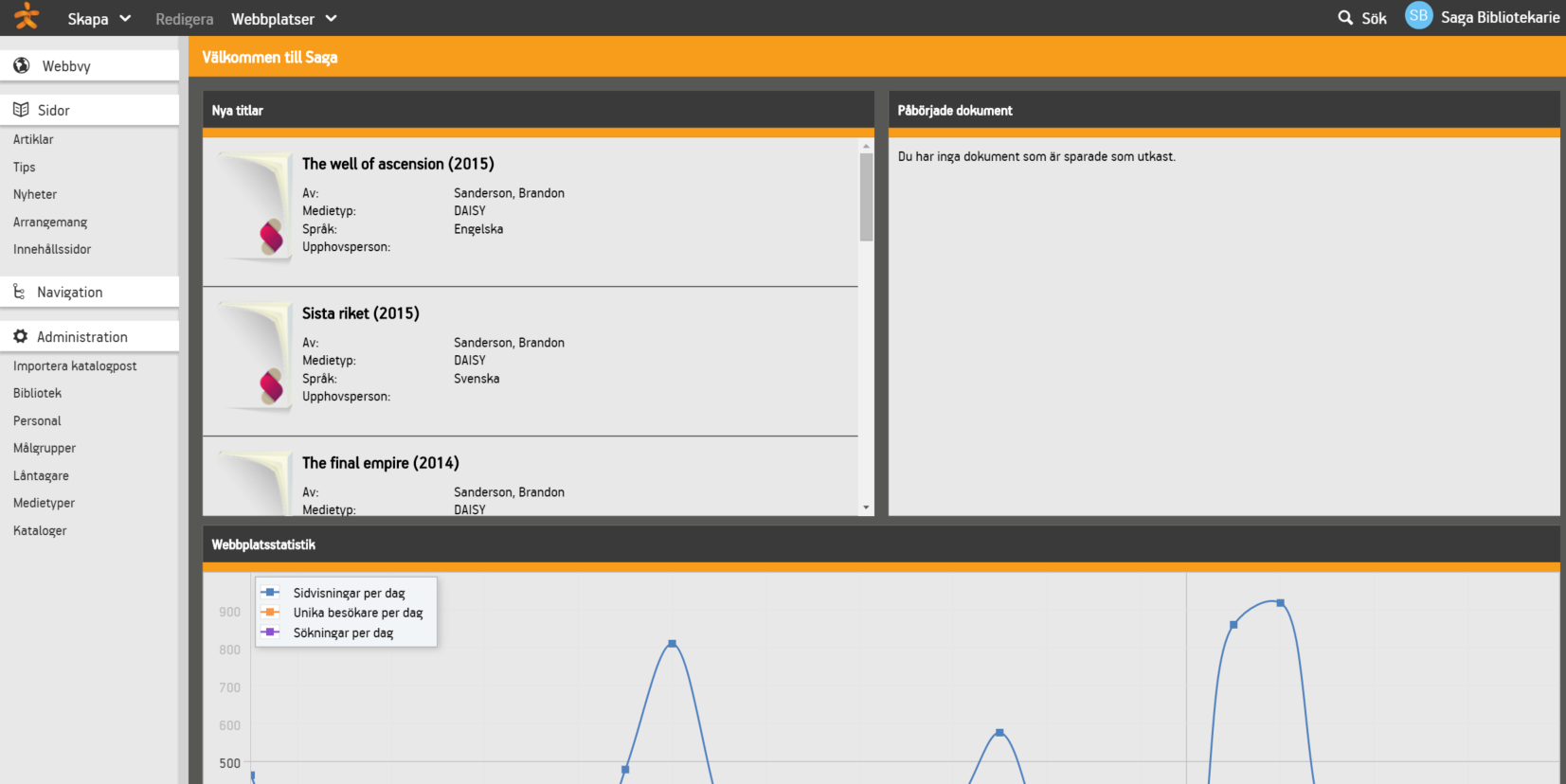Click Välkommen till Saga heading
The width and height of the screenshot is (1566, 784).
point(270,57)
